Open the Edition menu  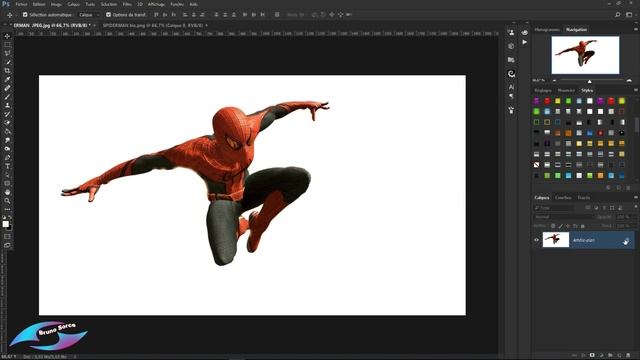pyautogui.click(x=39, y=4)
